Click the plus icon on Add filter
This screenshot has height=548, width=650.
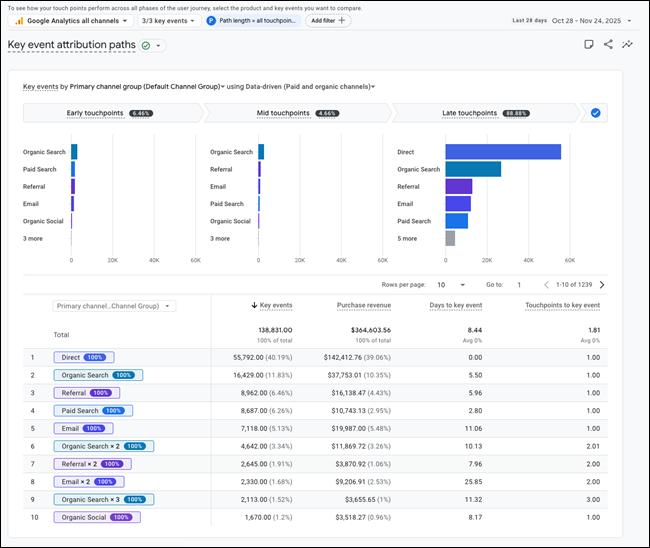(342, 20)
